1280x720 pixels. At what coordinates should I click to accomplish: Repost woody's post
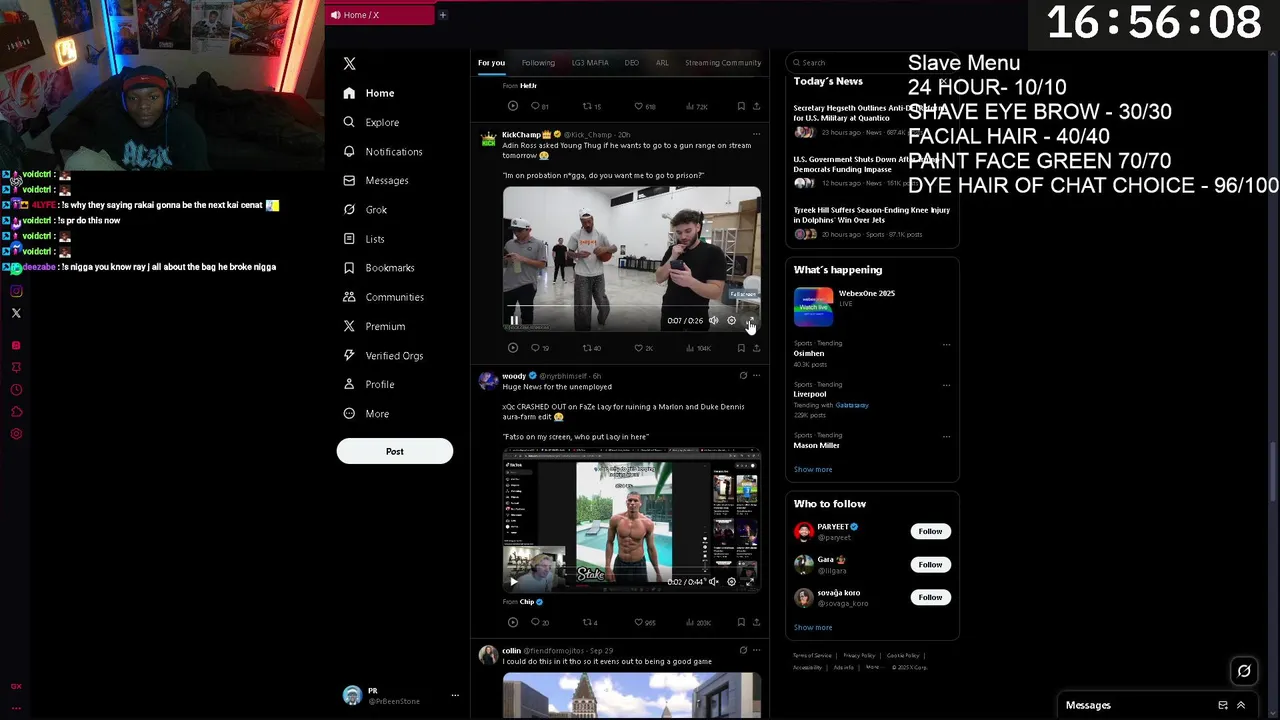pos(590,622)
